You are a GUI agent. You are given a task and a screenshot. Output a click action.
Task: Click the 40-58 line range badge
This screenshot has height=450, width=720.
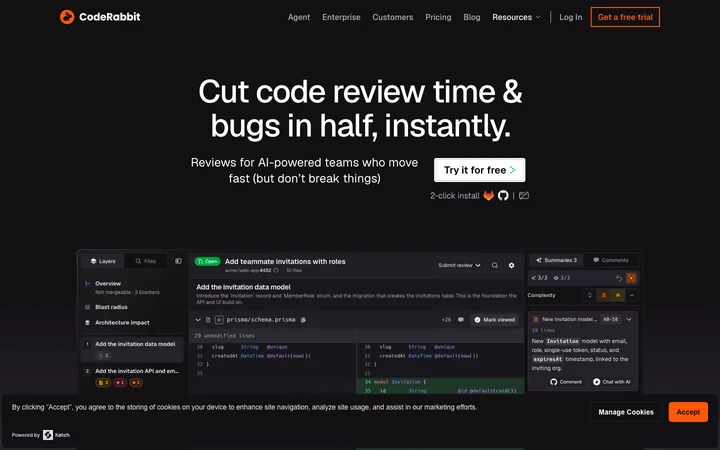point(610,319)
